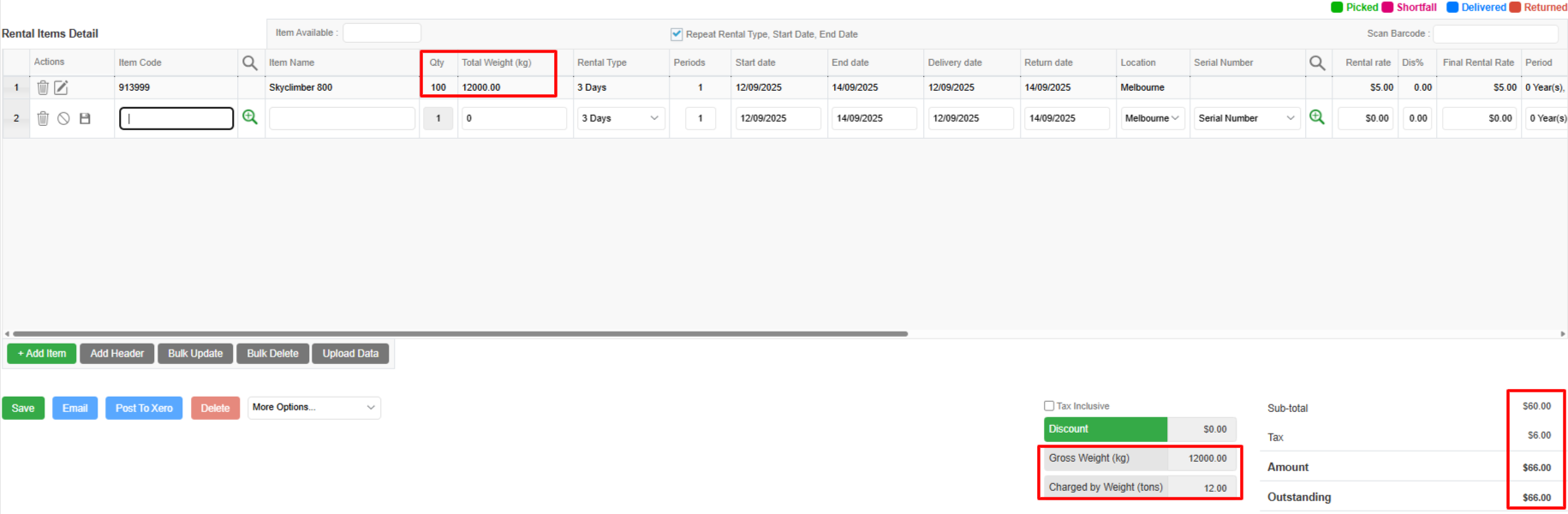Viewport: 1568px width, 514px height.
Task: Open the Serial Number dropdown in row 2
Action: 1246,118
